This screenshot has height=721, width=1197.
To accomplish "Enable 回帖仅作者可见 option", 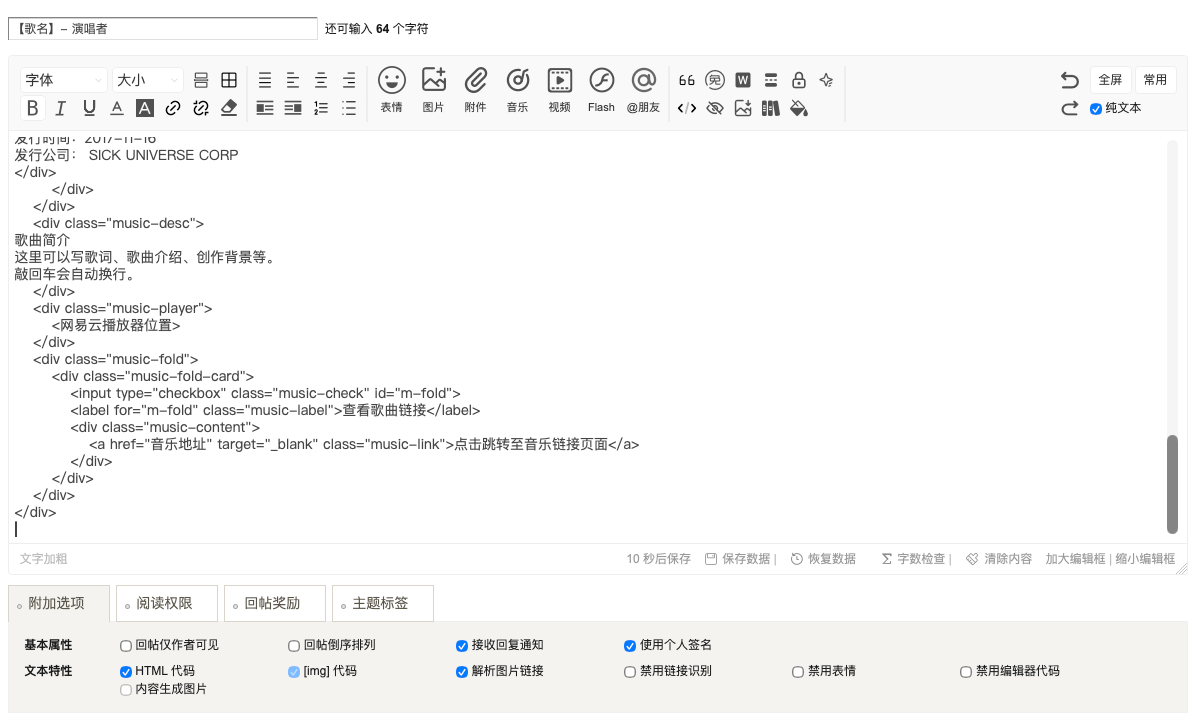I will click(126, 646).
